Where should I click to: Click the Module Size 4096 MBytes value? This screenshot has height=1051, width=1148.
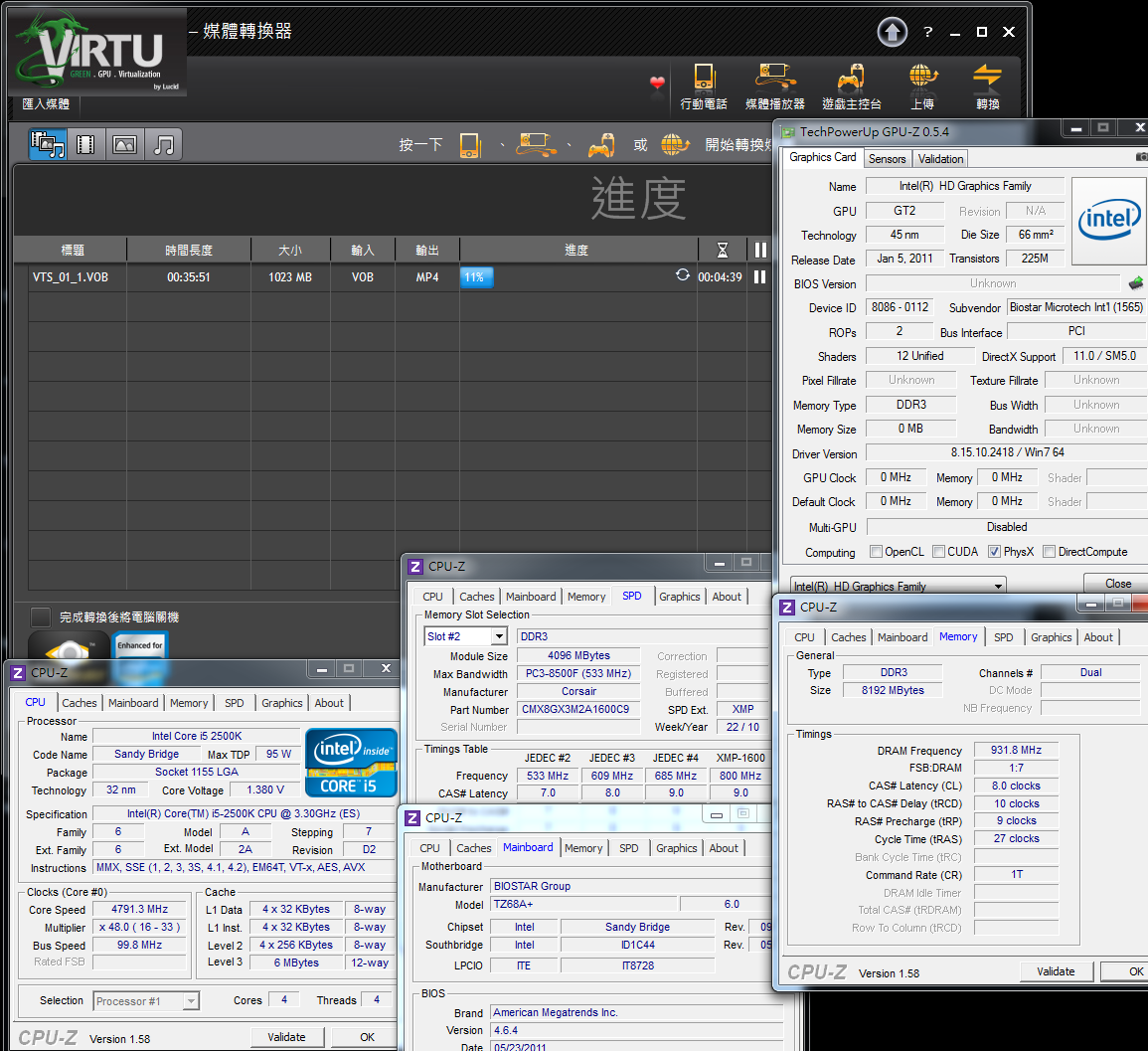click(x=578, y=655)
